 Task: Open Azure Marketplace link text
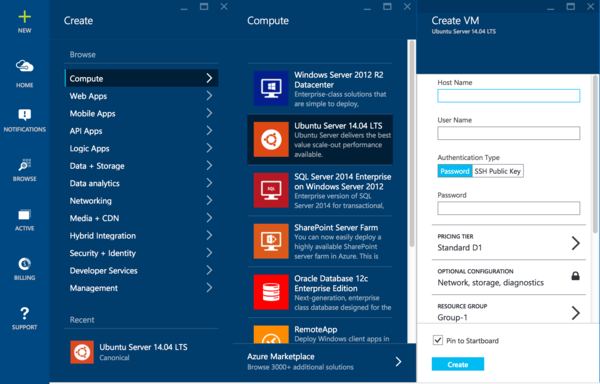pos(281,356)
